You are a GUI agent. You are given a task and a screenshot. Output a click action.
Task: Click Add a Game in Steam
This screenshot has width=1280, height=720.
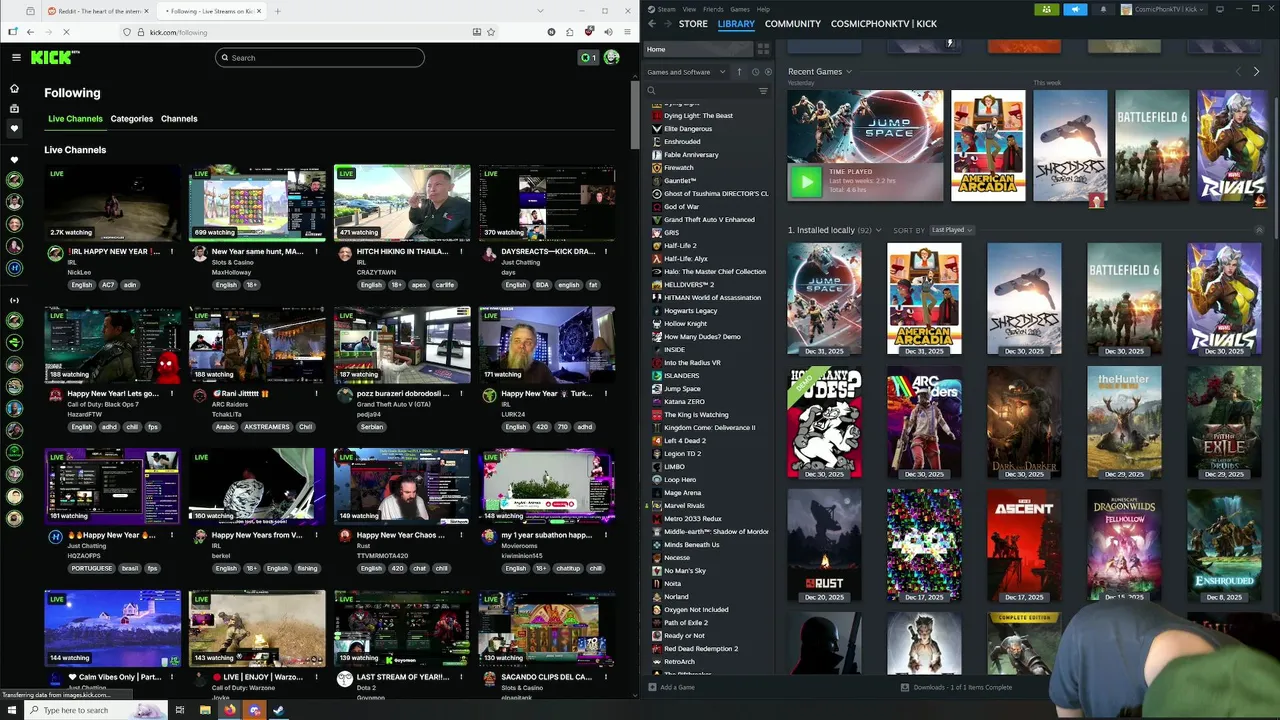pyautogui.click(x=671, y=687)
